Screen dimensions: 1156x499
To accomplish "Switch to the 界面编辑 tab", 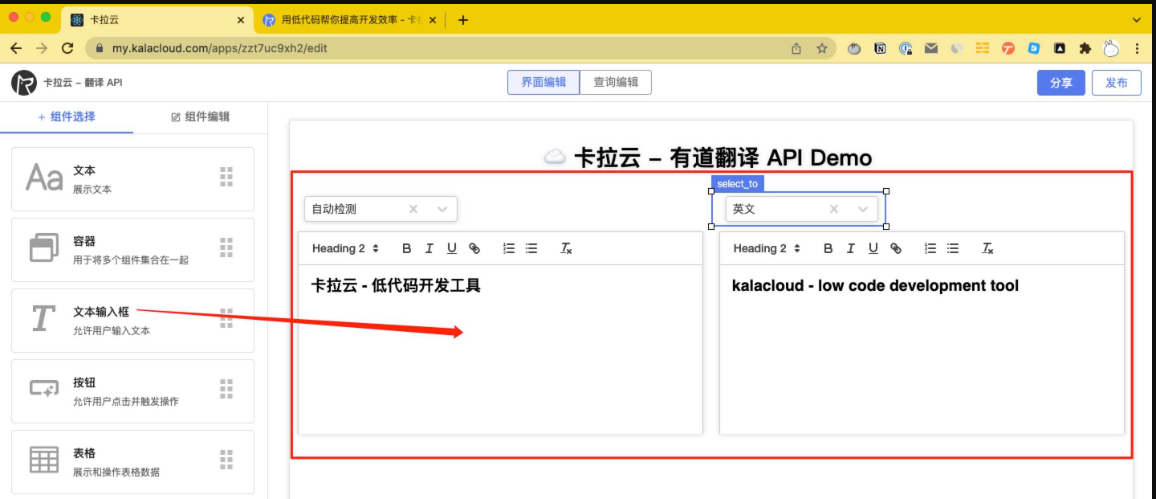I will 543,83.
